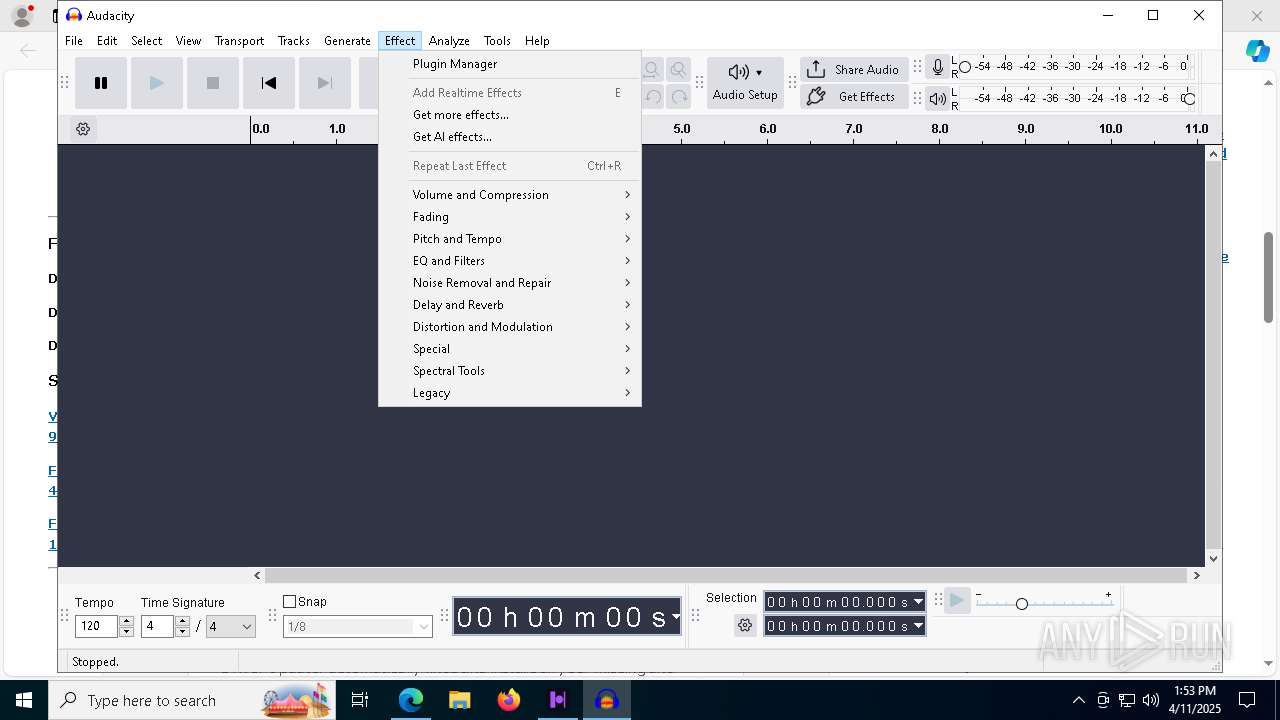Click the Zoom fit selection magnifier icon
Screen dimensions: 1280x720
click(x=652, y=70)
